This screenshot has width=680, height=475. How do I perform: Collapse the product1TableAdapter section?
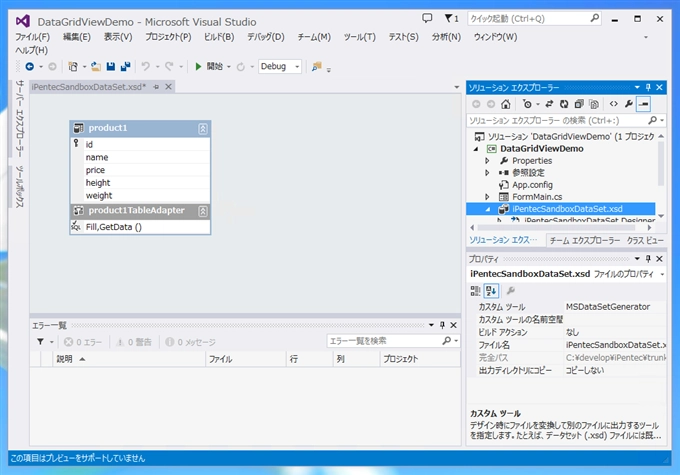point(203,211)
